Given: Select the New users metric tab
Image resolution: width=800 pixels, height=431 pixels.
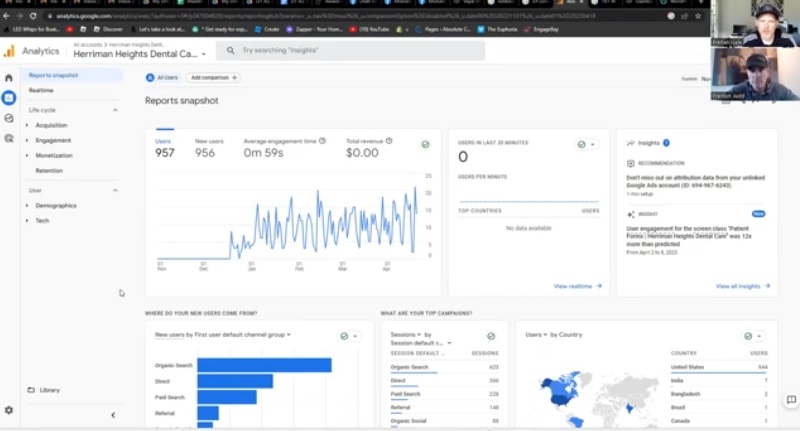Looking at the screenshot, I should tap(209, 148).
